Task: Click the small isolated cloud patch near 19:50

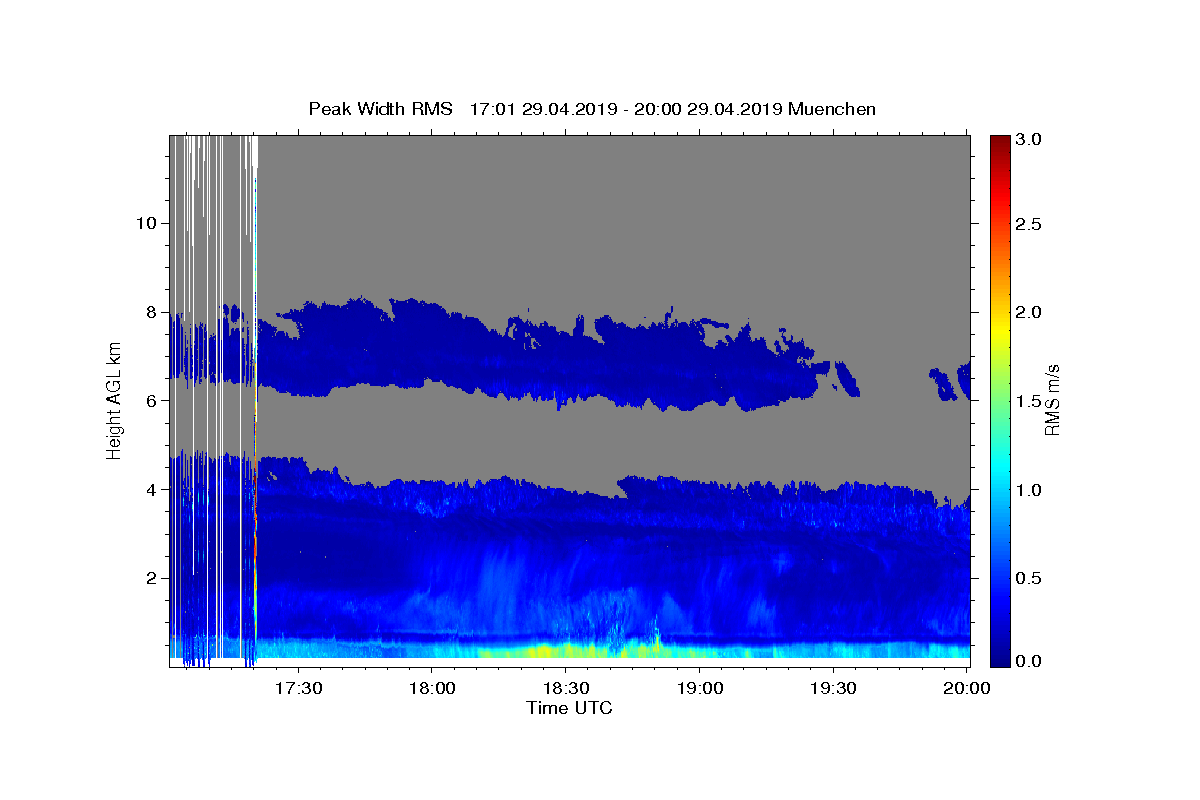Action: (942, 384)
